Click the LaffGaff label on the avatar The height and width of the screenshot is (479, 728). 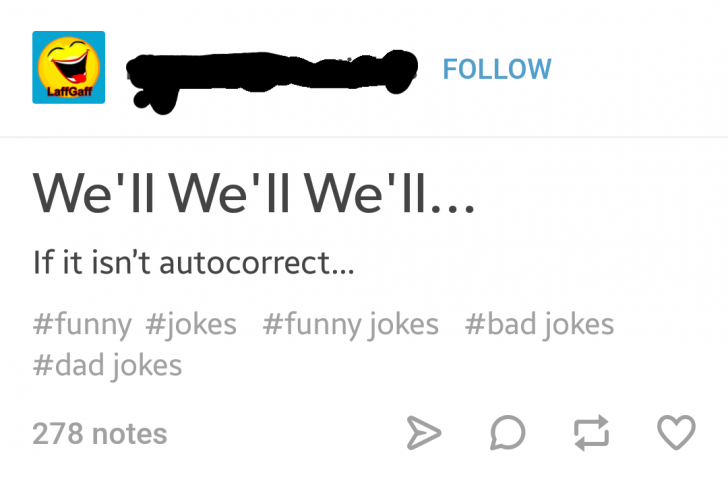pos(69,92)
